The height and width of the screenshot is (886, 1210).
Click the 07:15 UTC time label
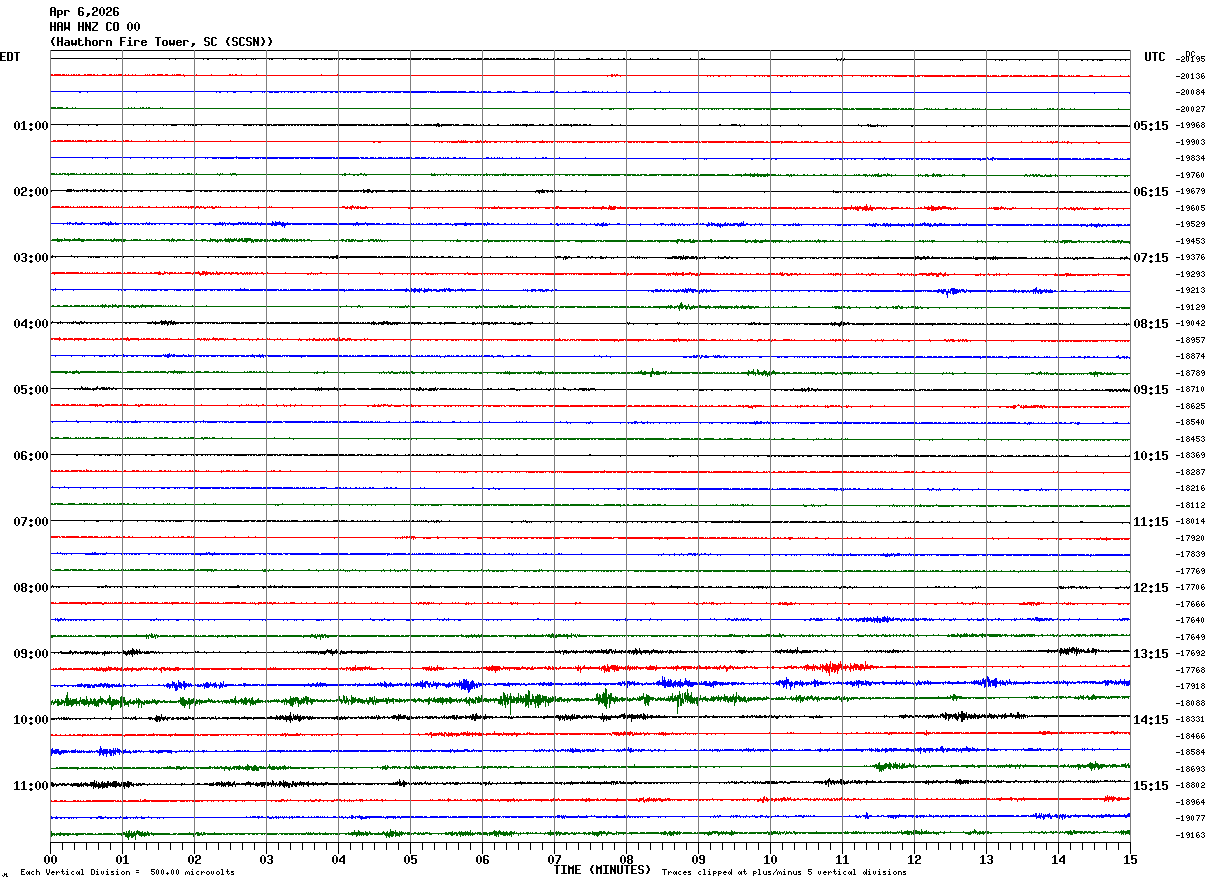pyautogui.click(x=1151, y=258)
